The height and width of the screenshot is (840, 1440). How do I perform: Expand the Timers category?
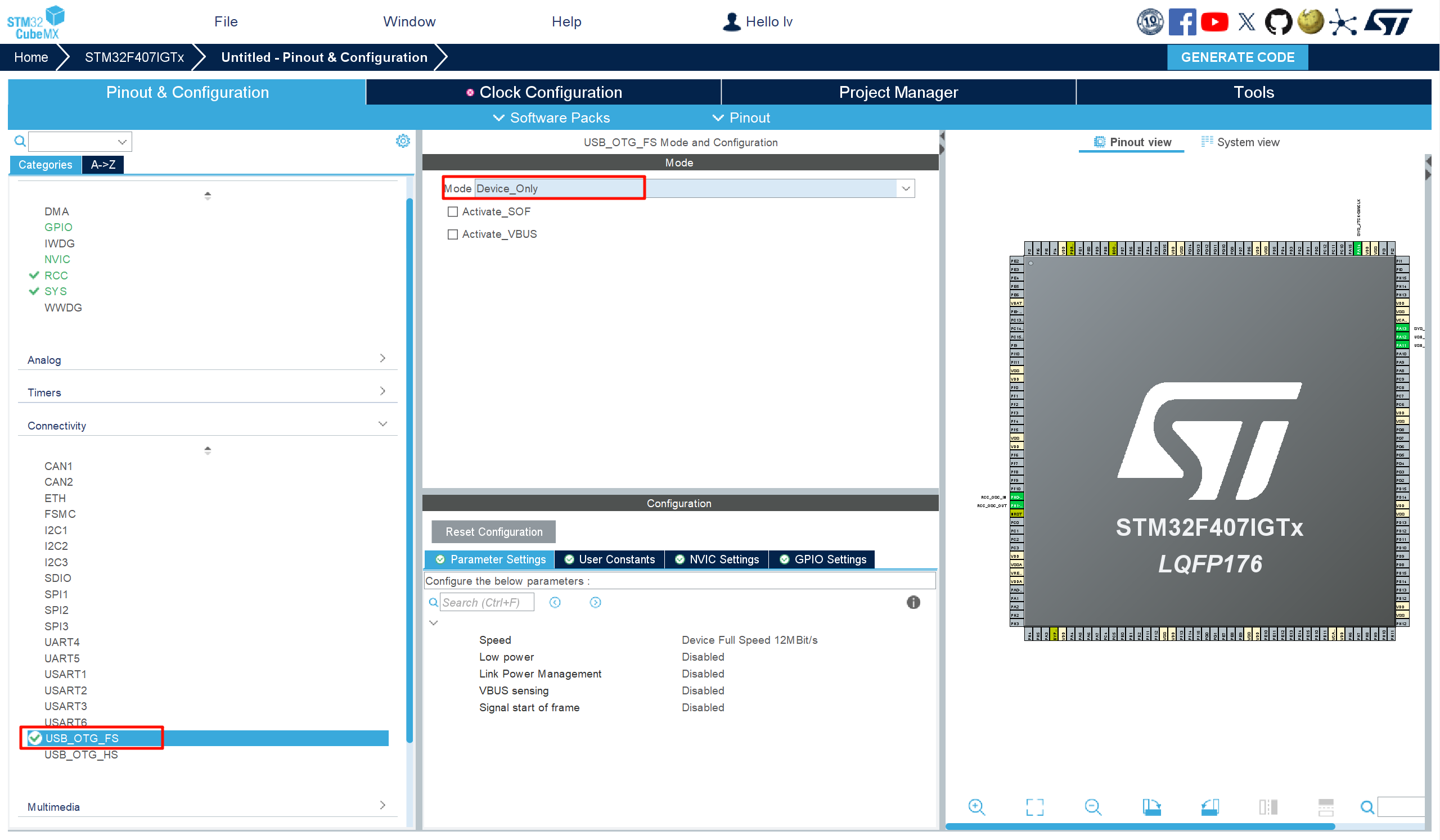tap(383, 391)
